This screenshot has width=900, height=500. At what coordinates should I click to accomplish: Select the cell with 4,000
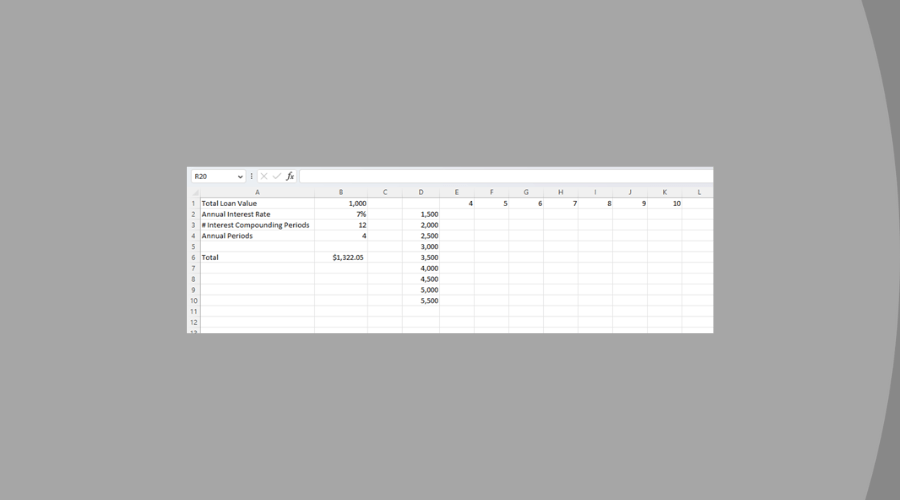(421, 268)
